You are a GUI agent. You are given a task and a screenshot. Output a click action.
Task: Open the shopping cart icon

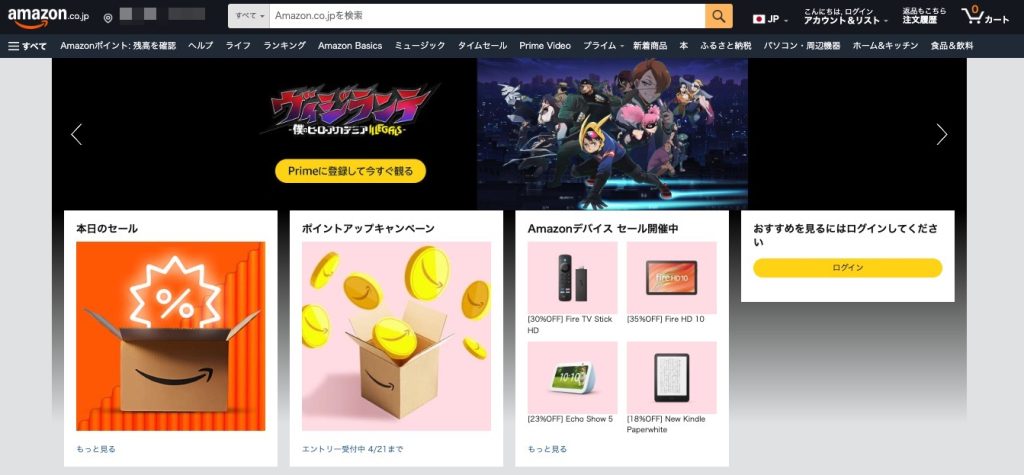[x=985, y=16]
